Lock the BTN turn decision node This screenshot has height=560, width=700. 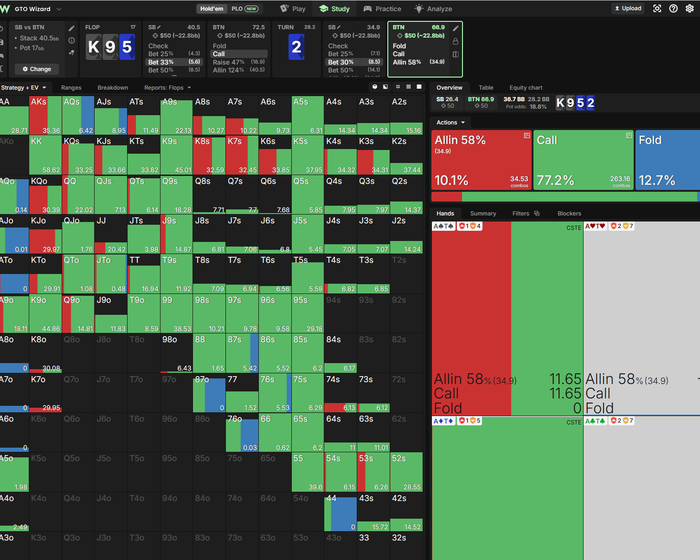(x=455, y=42)
